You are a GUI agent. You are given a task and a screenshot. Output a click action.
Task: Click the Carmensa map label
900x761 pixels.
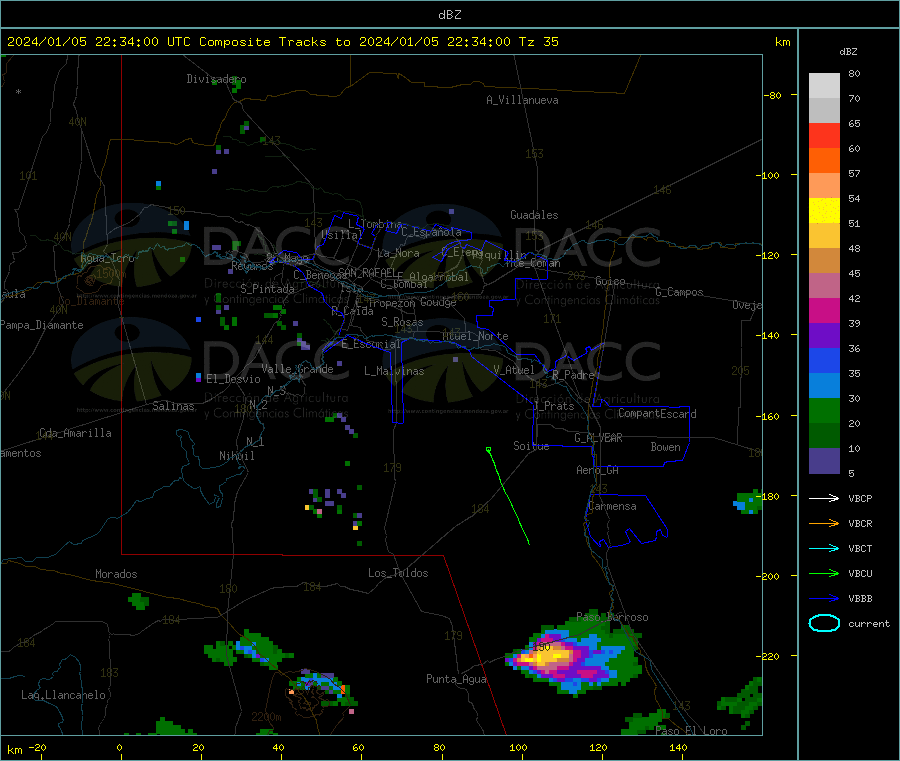pyautogui.click(x=612, y=506)
